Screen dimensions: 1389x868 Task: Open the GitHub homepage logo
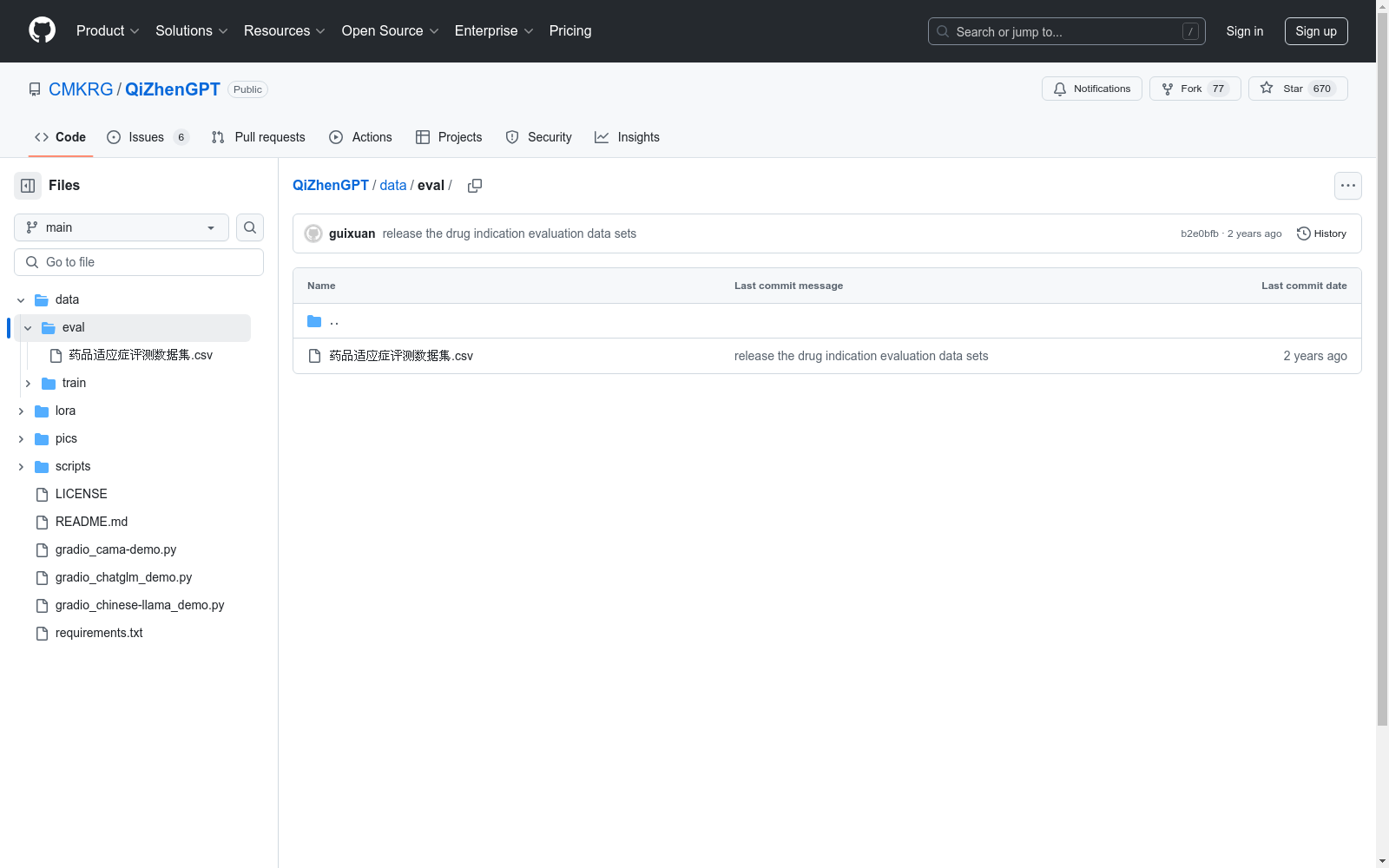click(42, 30)
